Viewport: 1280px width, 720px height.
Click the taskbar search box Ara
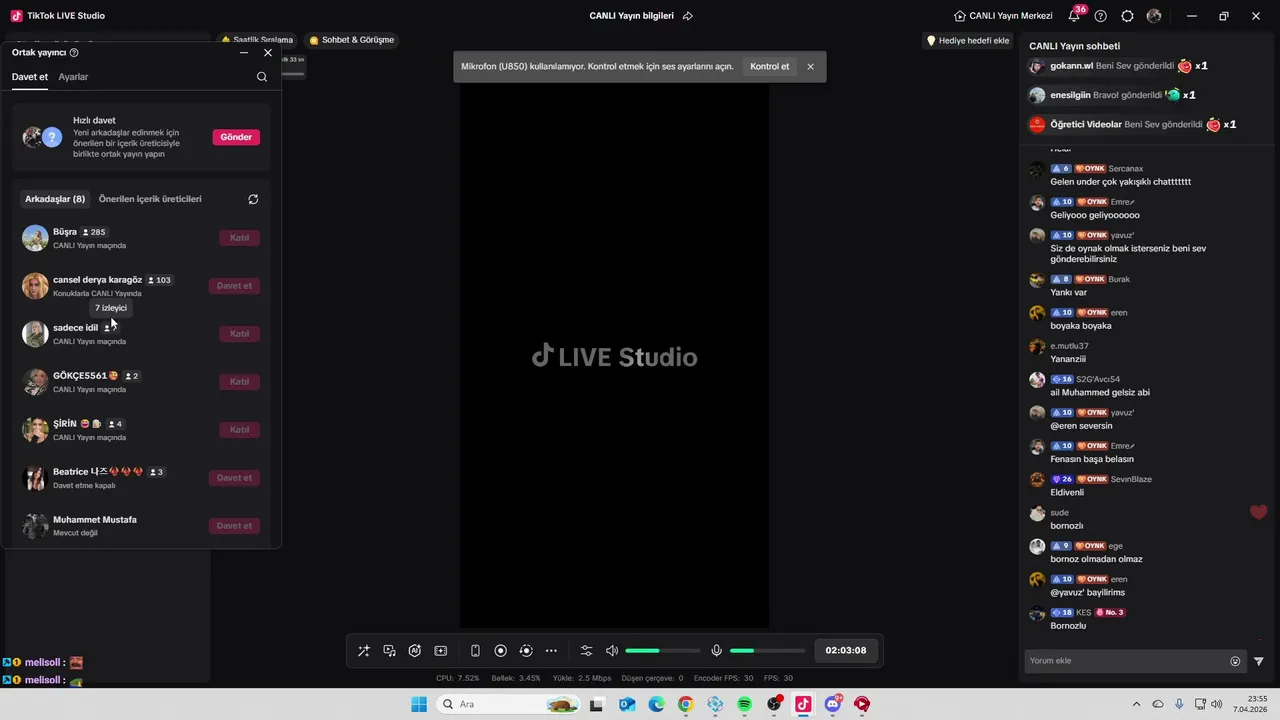pos(507,704)
